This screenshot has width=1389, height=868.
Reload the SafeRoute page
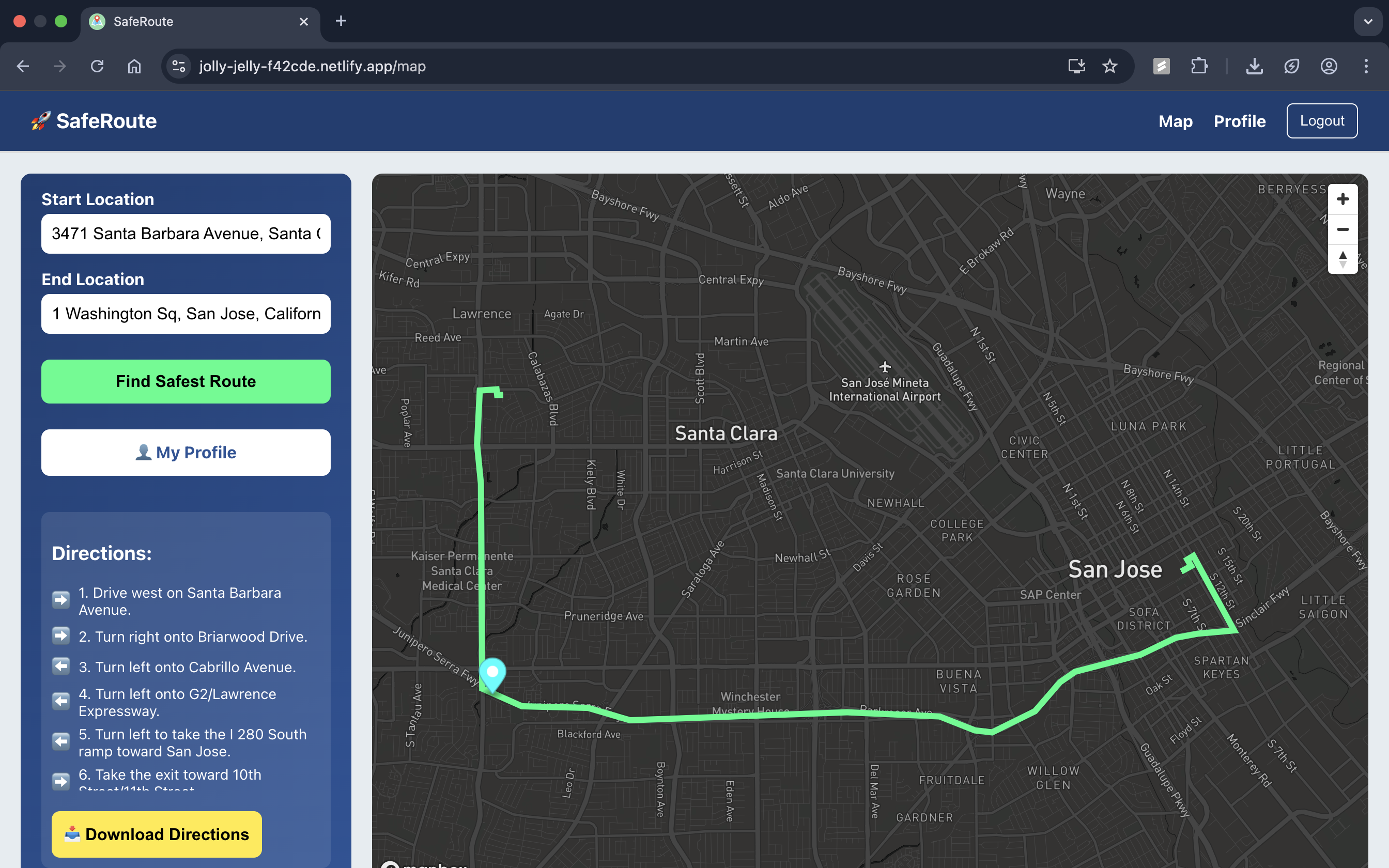click(97, 66)
